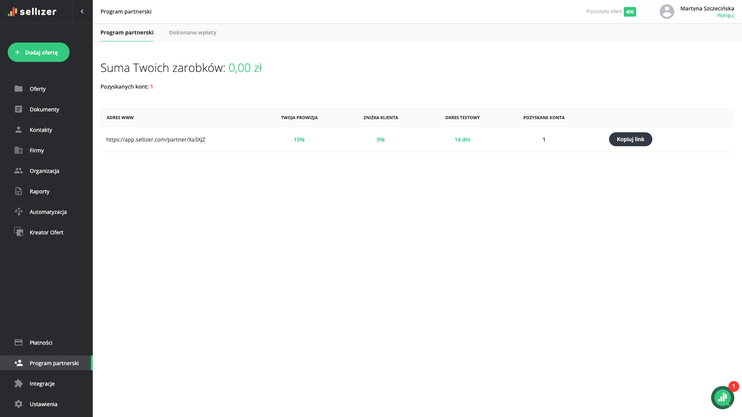Click the ZNIŻKA KLIENTA column header

click(380, 117)
